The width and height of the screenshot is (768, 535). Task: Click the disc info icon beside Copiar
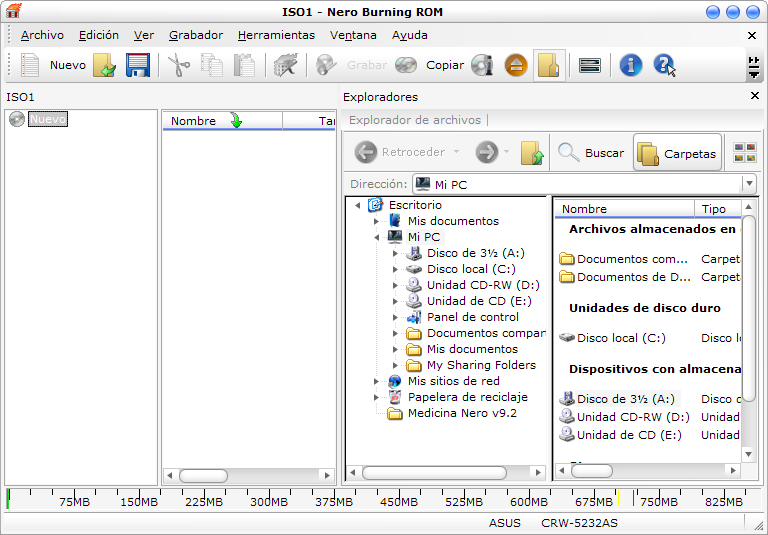pos(483,66)
